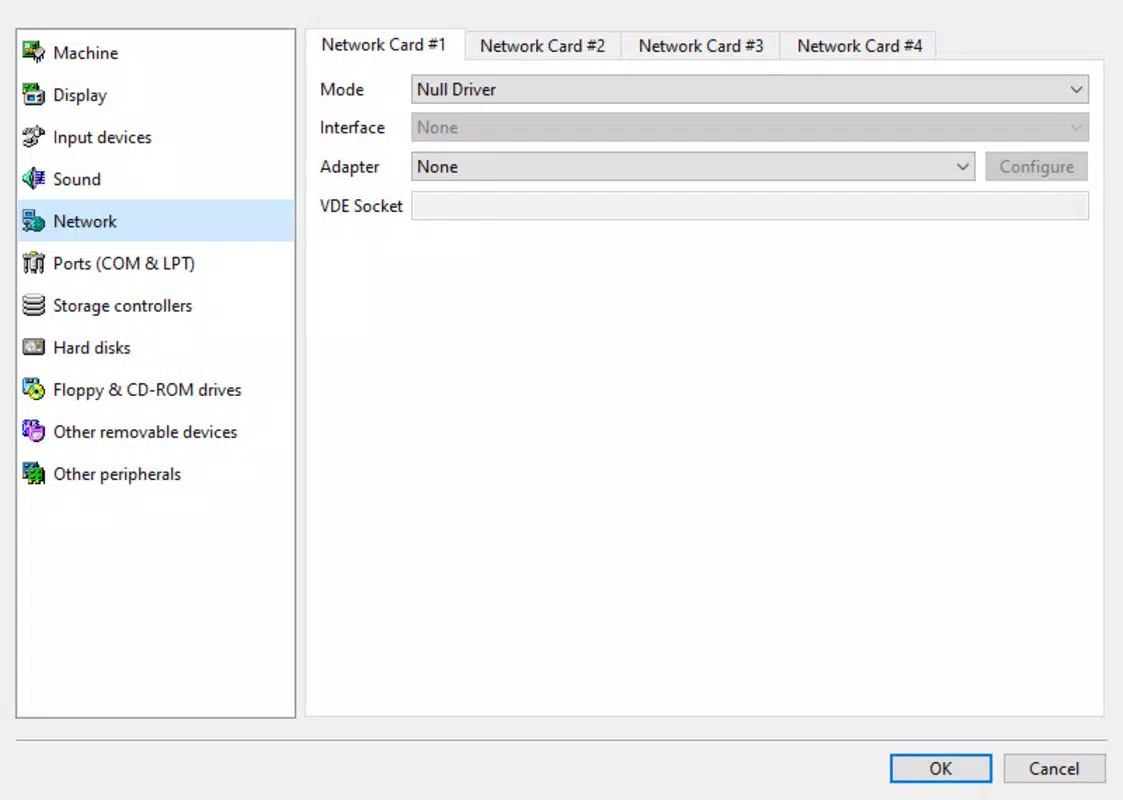The height and width of the screenshot is (800, 1123).
Task: Click into the VDE Socket field
Action: pos(750,206)
